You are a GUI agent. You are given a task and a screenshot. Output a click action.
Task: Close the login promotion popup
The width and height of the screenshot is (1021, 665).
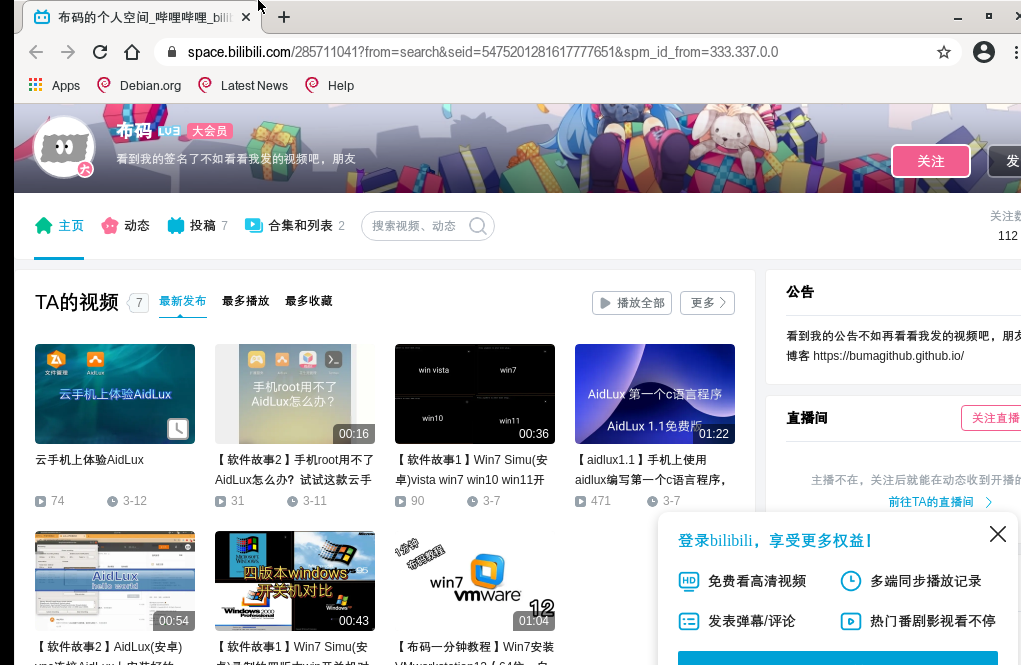[x=998, y=534]
